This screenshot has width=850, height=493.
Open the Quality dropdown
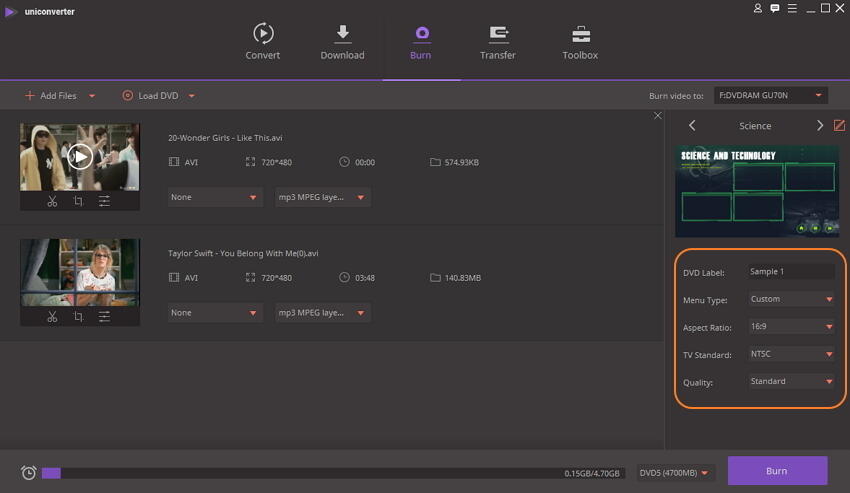click(791, 381)
